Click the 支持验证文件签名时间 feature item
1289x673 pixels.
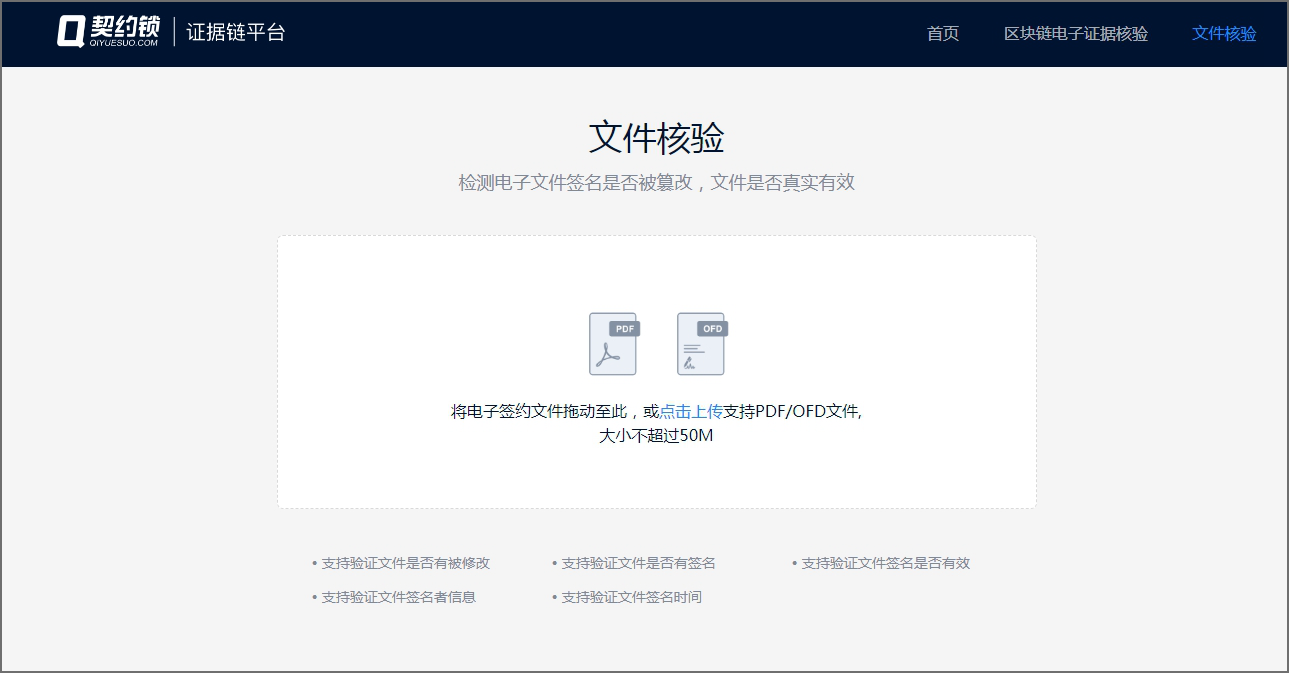pos(631,597)
